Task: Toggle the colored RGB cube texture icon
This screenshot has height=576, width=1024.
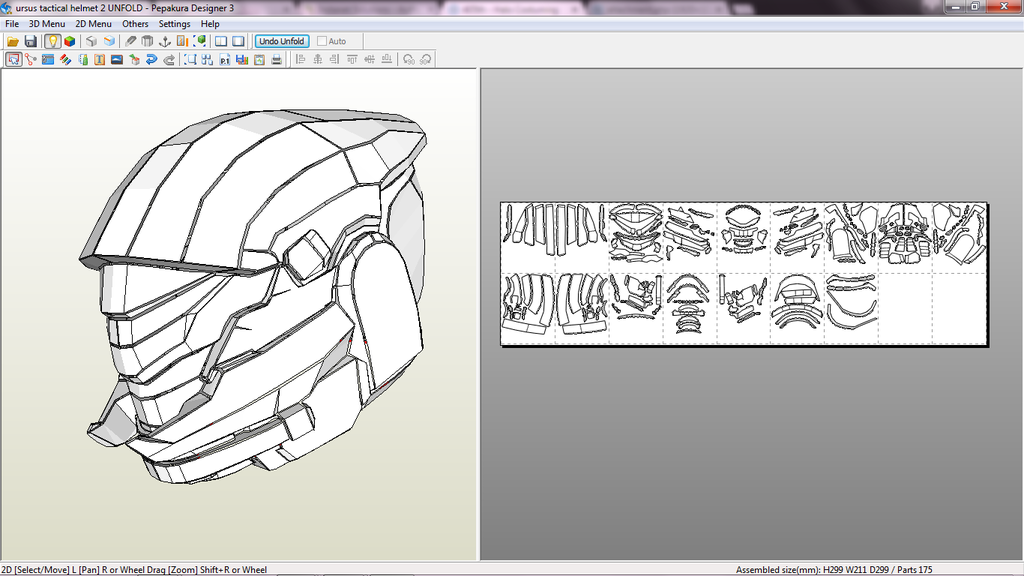Action: (x=69, y=41)
